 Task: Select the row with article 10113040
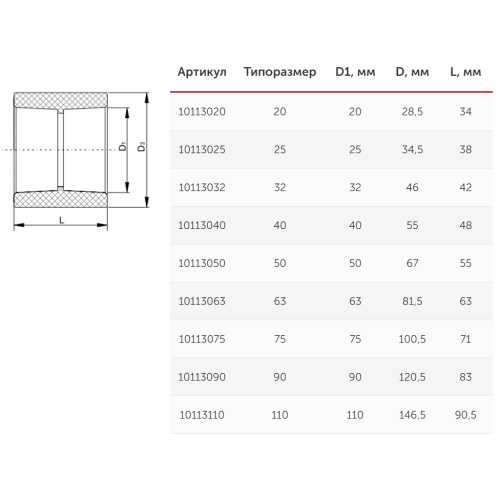pyautogui.click(x=331, y=225)
